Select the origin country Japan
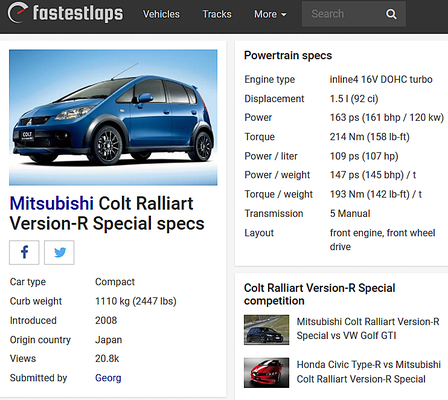Screen dimensions: 448x400 108,340
